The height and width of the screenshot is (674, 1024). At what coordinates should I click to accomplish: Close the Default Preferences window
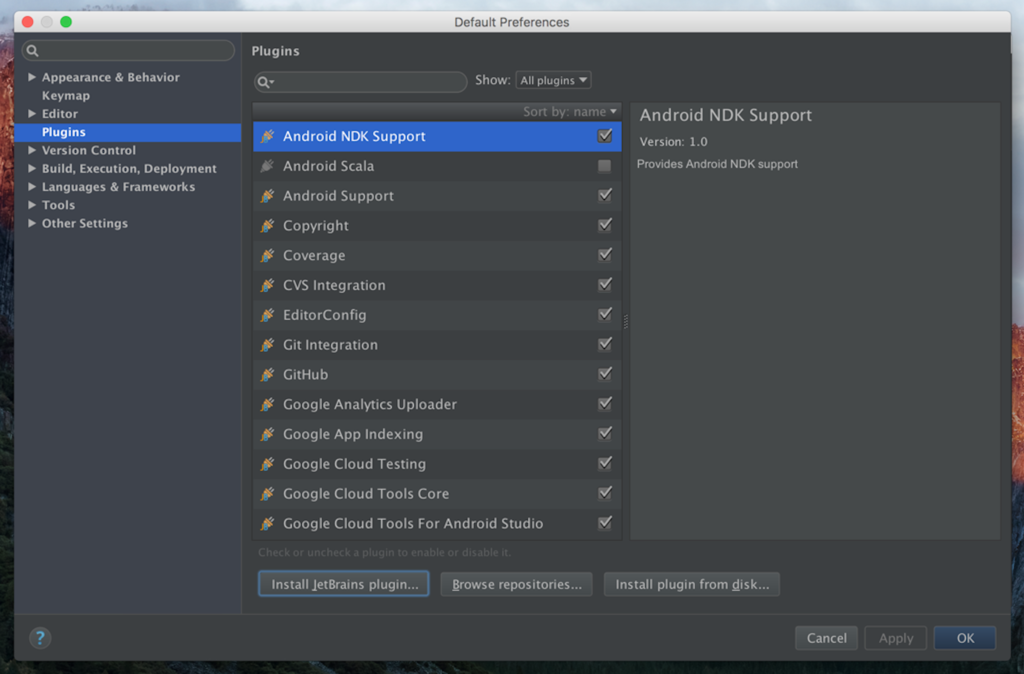tap(27, 22)
